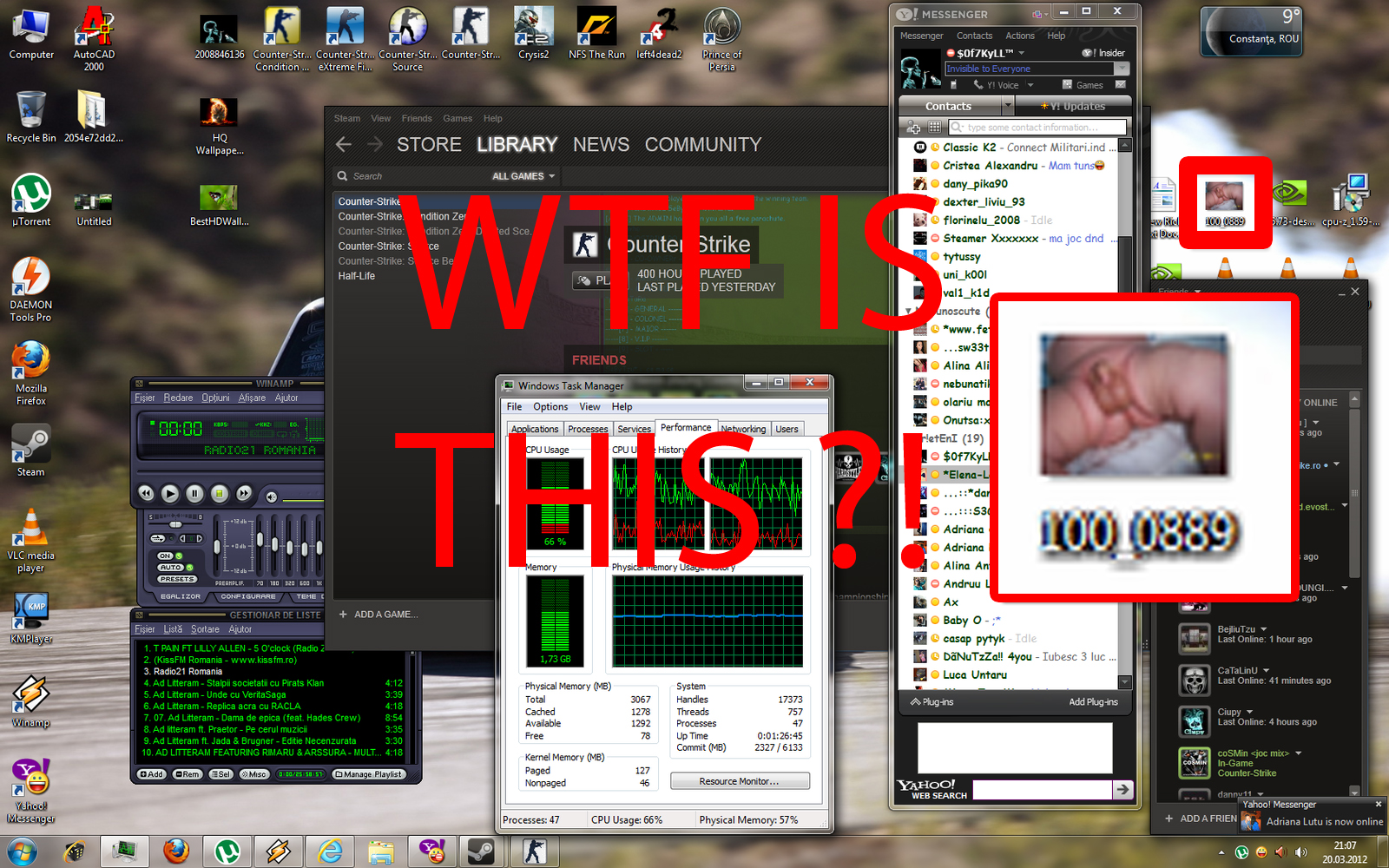Click Steam back arrow
Image resolution: width=1389 pixels, height=868 pixels.
pos(344,144)
